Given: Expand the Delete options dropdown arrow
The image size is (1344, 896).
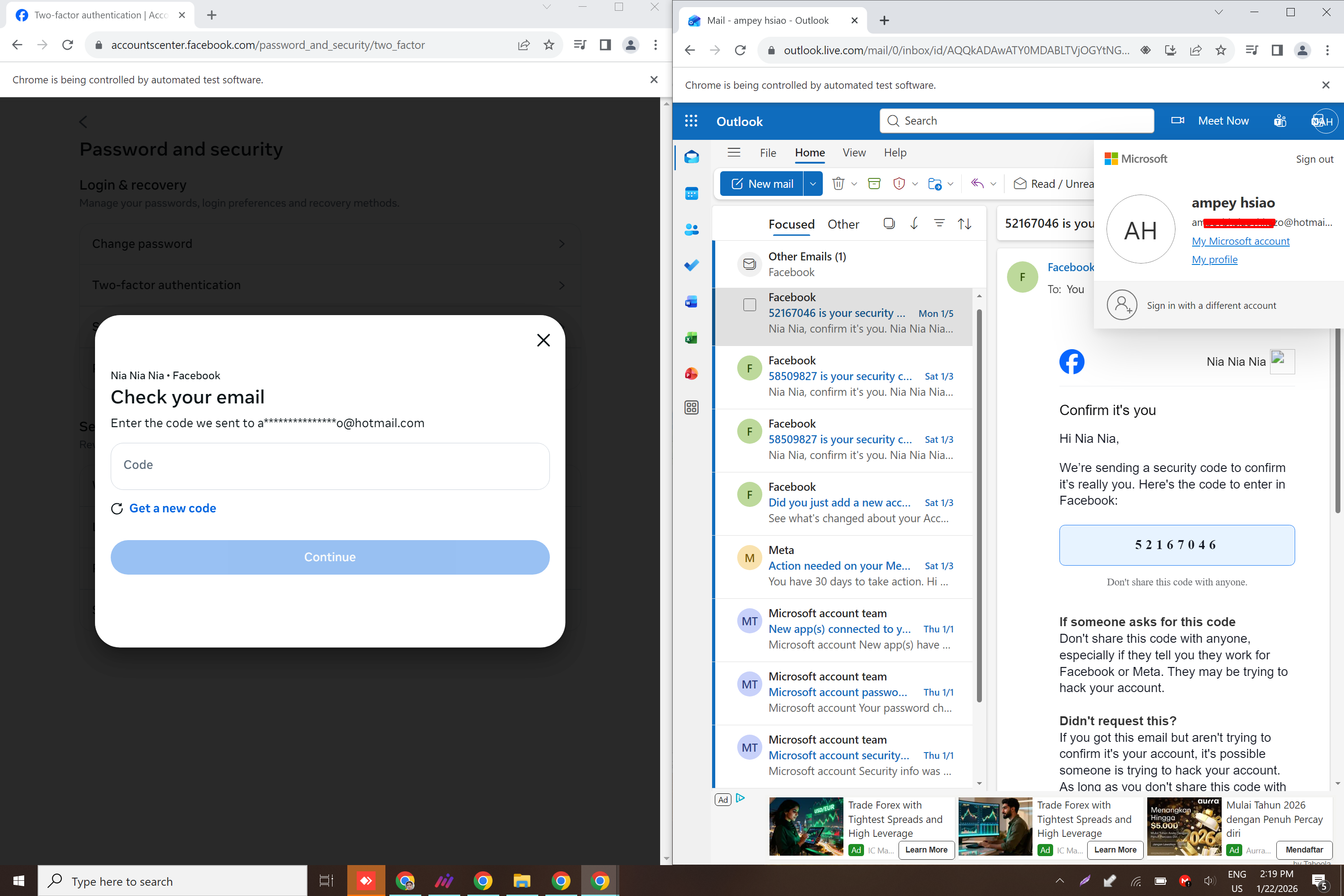Looking at the screenshot, I should (x=854, y=183).
